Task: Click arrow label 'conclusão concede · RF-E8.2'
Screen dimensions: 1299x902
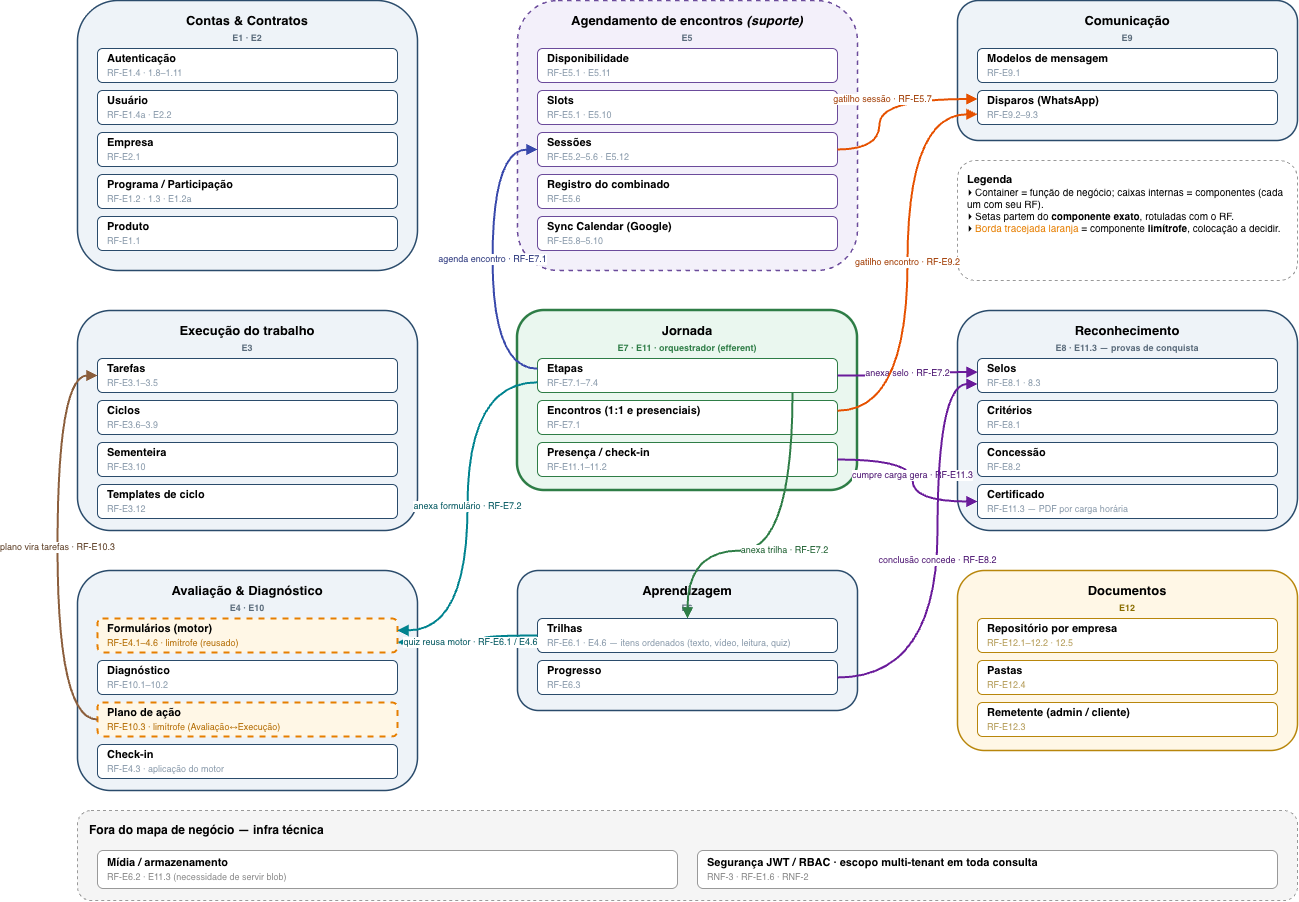Action: click(937, 560)
